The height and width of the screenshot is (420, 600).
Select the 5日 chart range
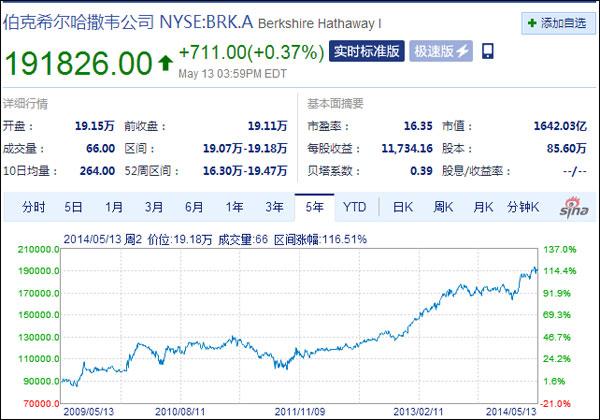74,207
